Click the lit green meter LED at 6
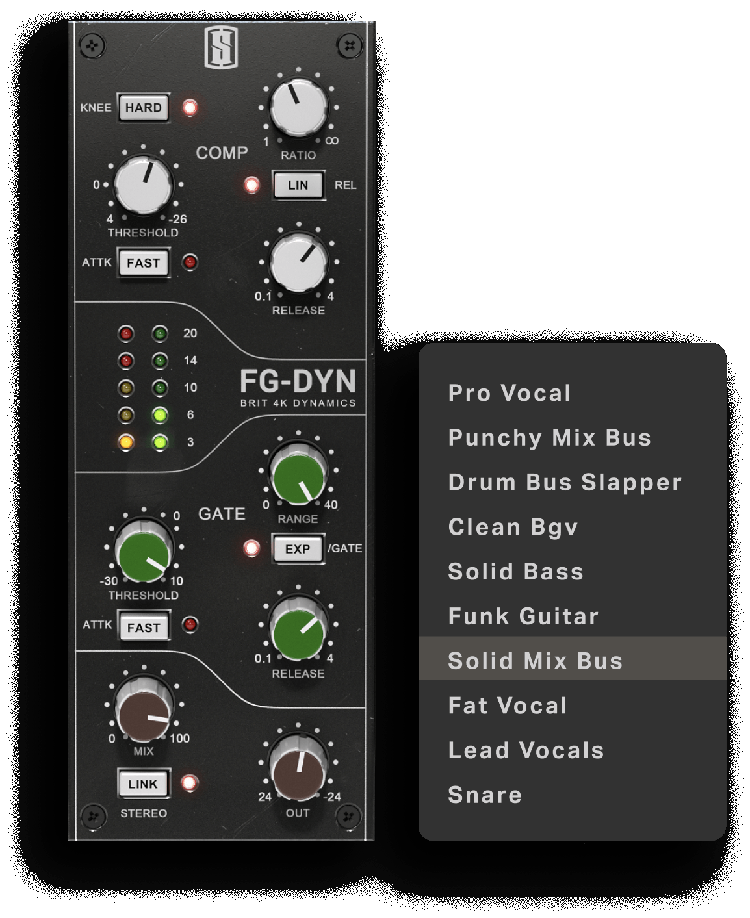This screenshot has width=750, height=918. [159, 415]
